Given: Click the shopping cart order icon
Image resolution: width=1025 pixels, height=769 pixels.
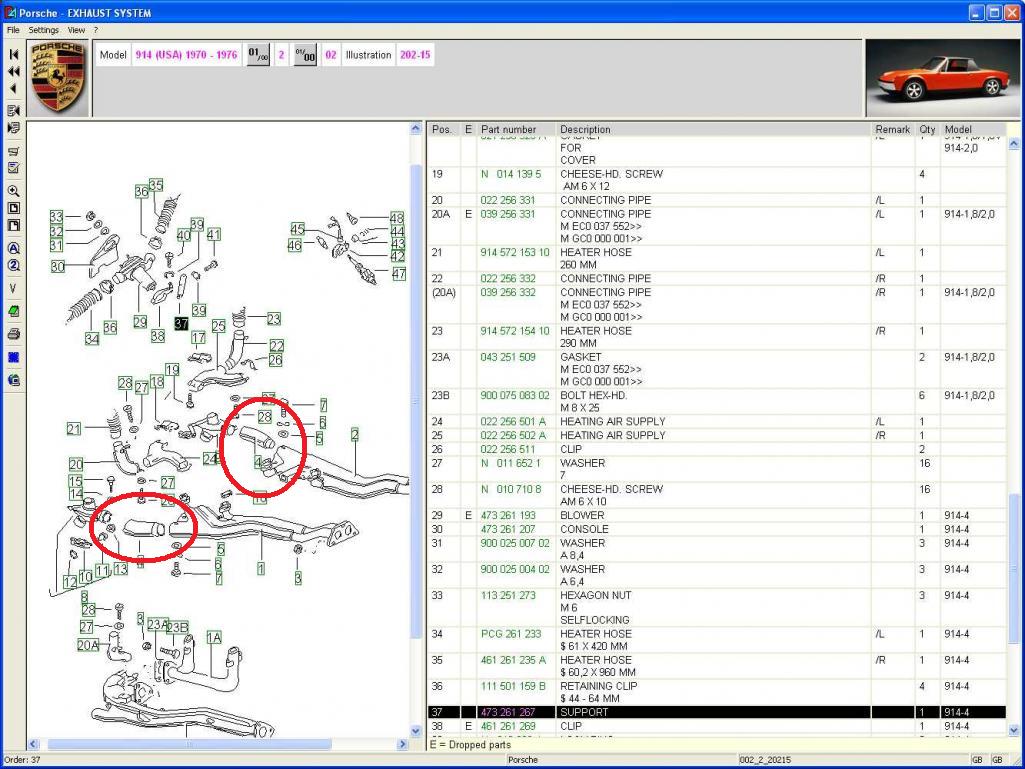Looking at the screenshot, I should tap(13, 151).
